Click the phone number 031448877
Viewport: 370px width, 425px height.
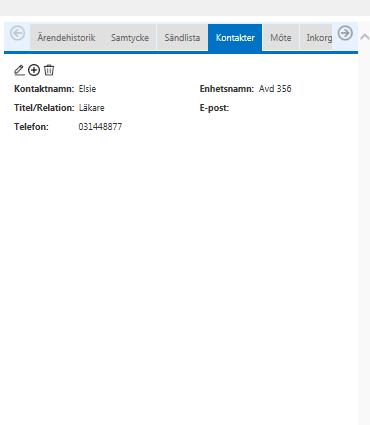coord(100,127)
